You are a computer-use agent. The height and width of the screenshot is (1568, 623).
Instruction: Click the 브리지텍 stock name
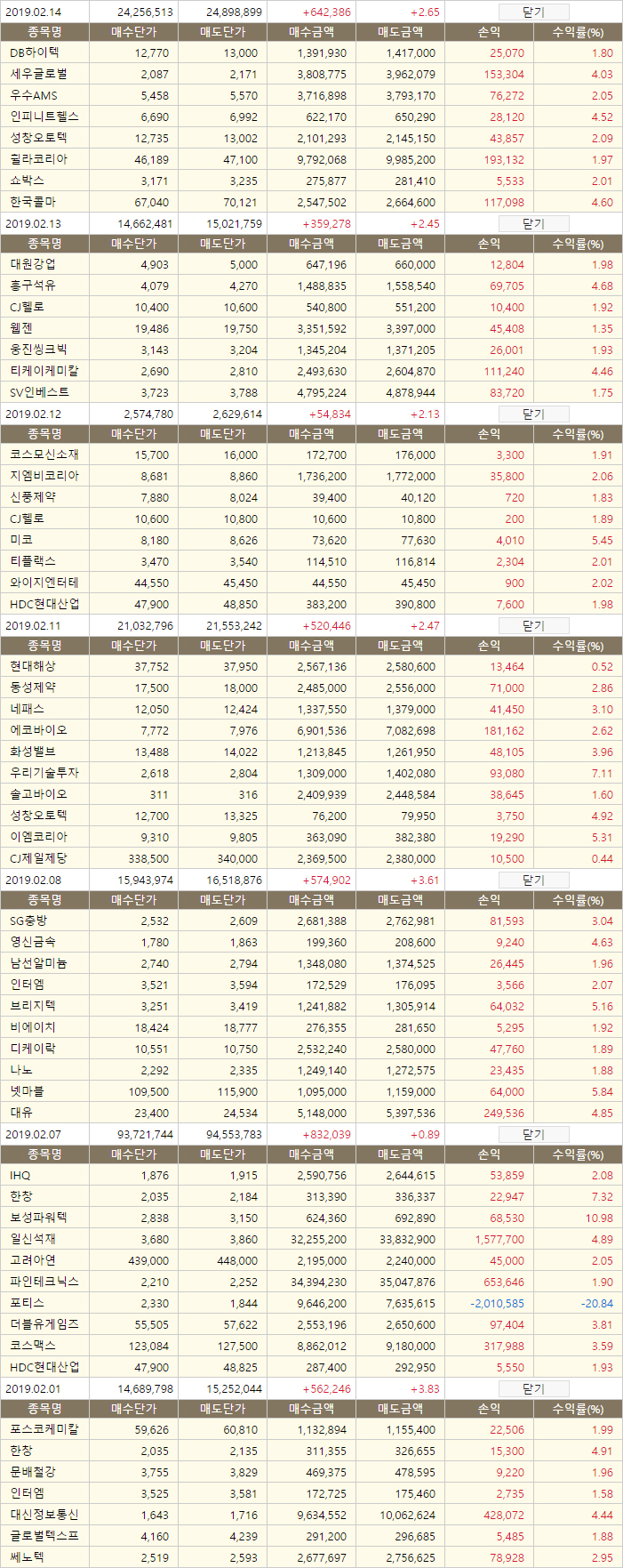coord(33,1007)
